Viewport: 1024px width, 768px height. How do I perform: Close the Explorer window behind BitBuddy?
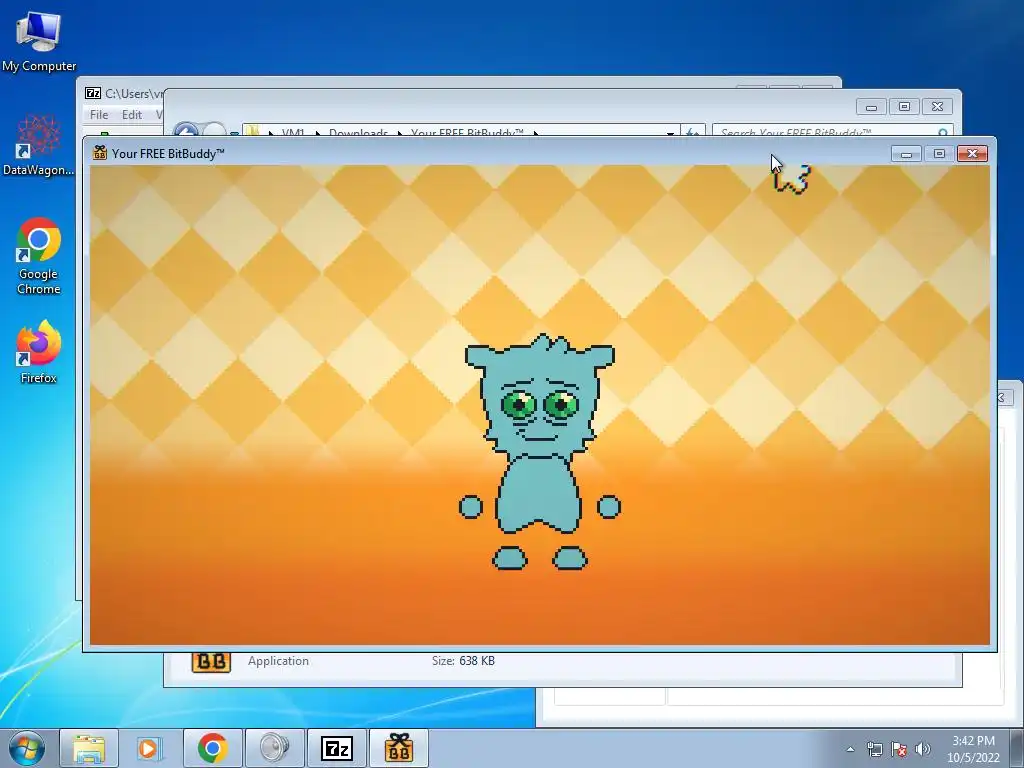coord(937,106)
